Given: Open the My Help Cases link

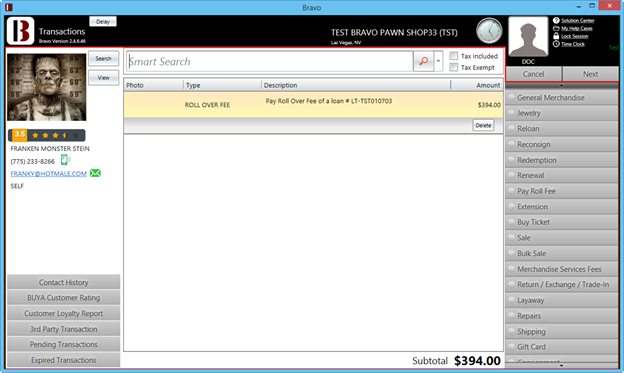Looking at the screenshot, I should point(577,28).
